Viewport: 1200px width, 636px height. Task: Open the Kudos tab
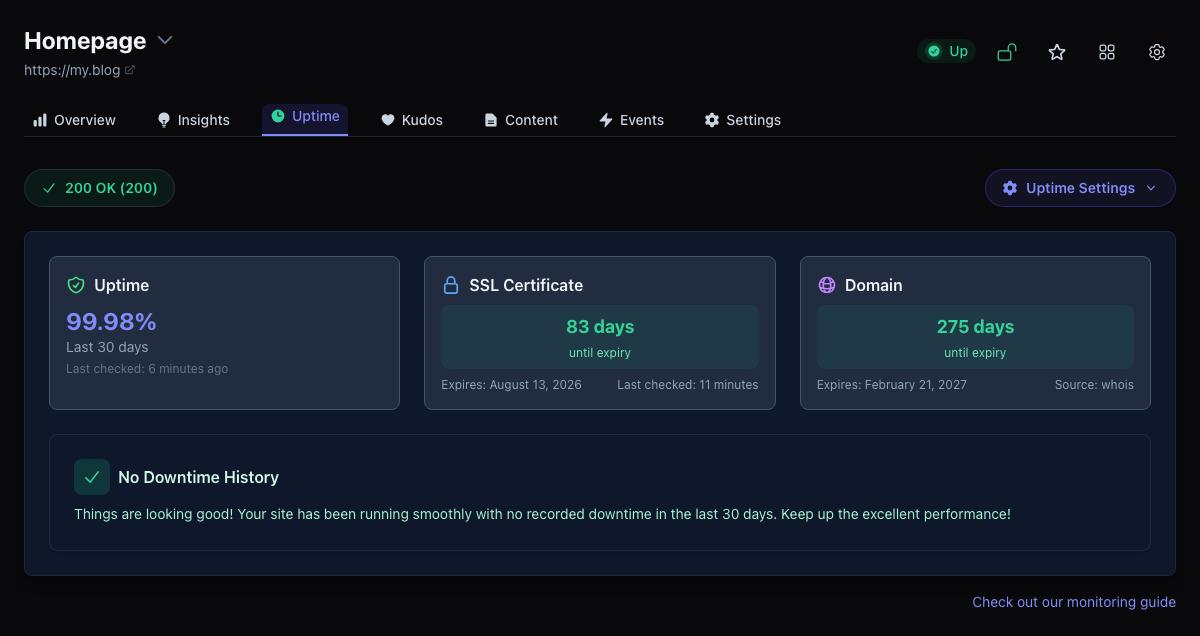tap(412, 120)
